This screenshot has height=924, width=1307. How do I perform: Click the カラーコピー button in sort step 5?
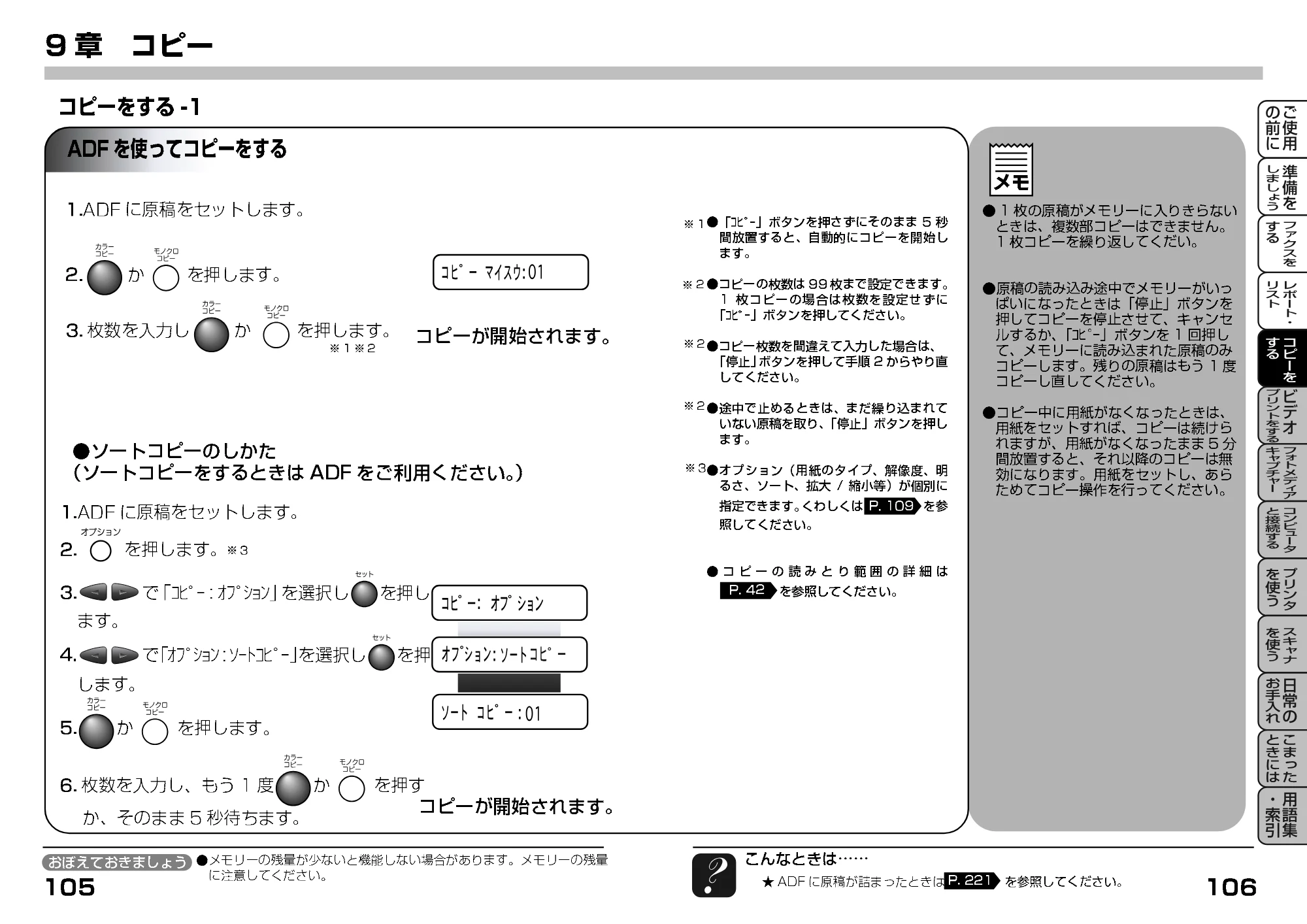point(96,731)
